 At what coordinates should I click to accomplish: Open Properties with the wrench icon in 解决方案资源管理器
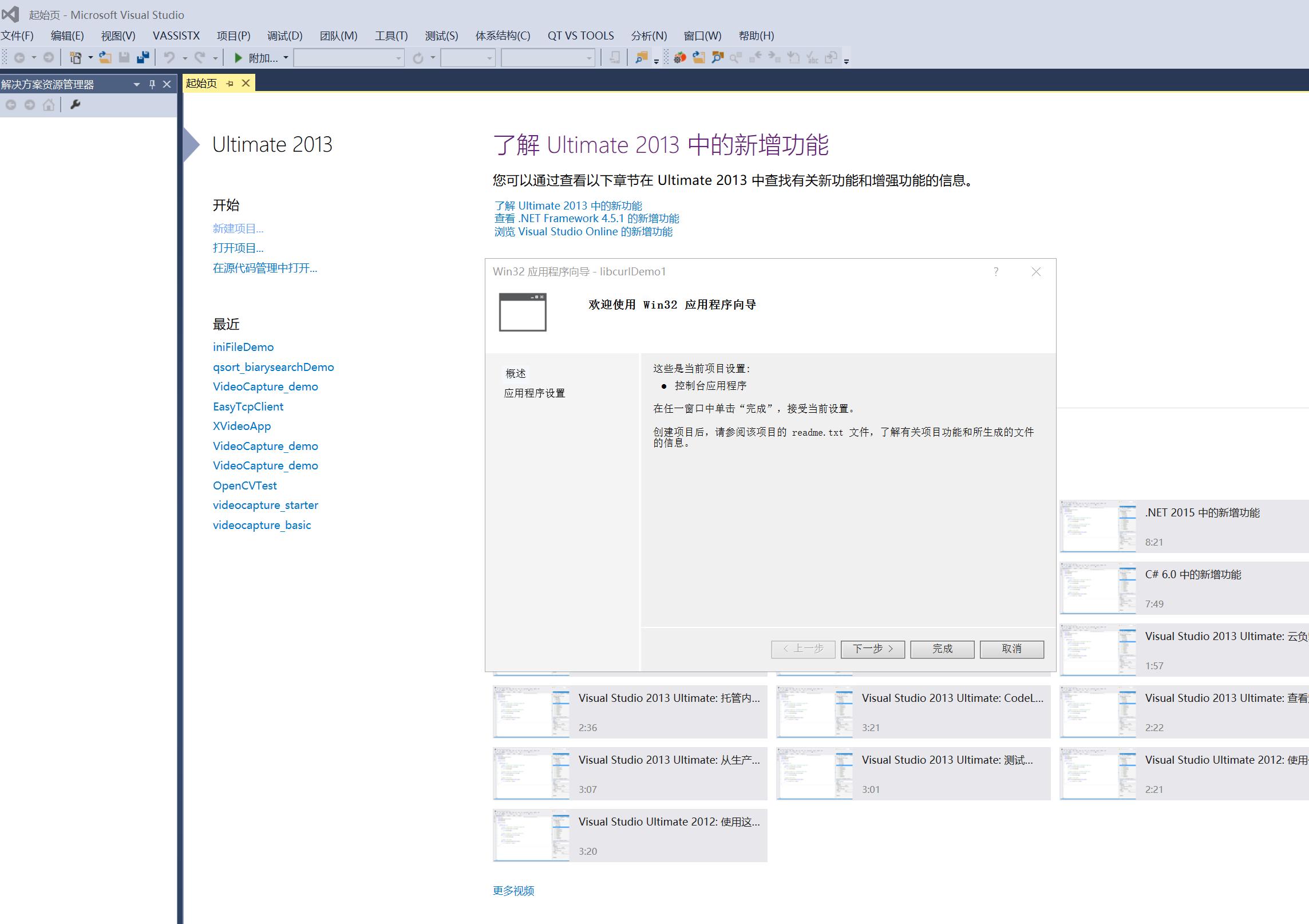click(75, 105)
